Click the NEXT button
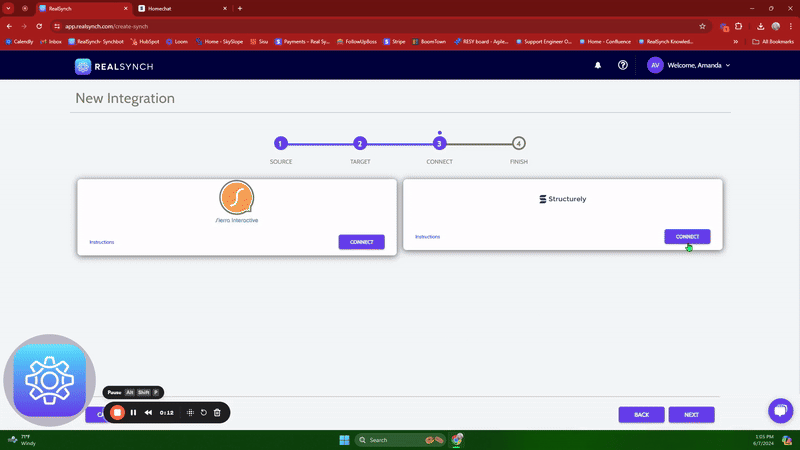Screen dimensions: 800x450 pyautogui.click(x=691, y=414)
